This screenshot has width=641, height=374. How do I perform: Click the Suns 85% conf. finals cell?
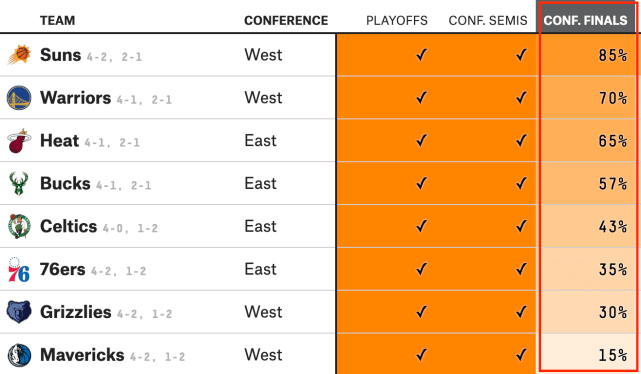click(586, 55)
